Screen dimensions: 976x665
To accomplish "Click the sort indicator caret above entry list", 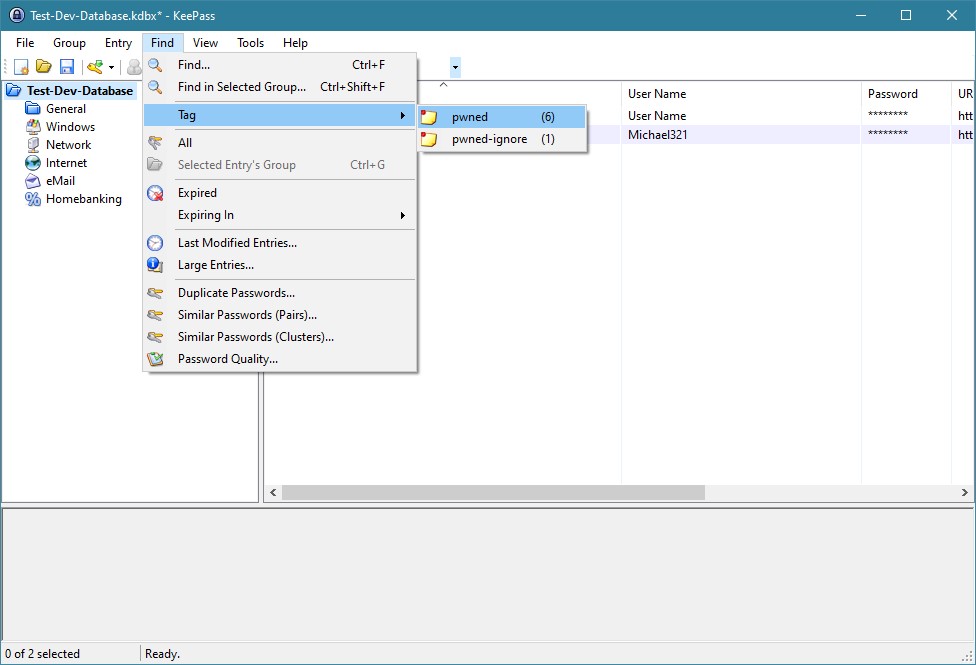I will [x=443, y=84].
